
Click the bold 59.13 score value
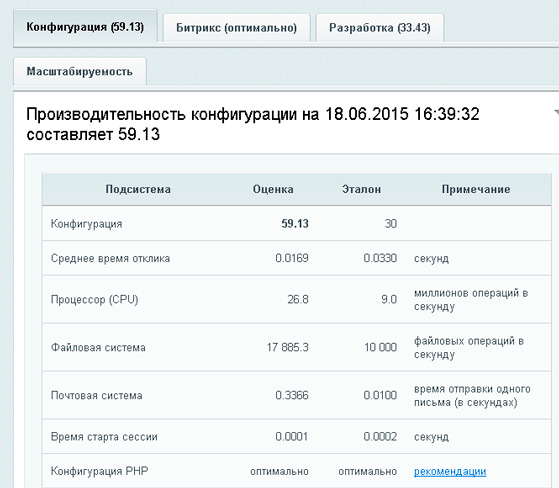pos(295,224)
